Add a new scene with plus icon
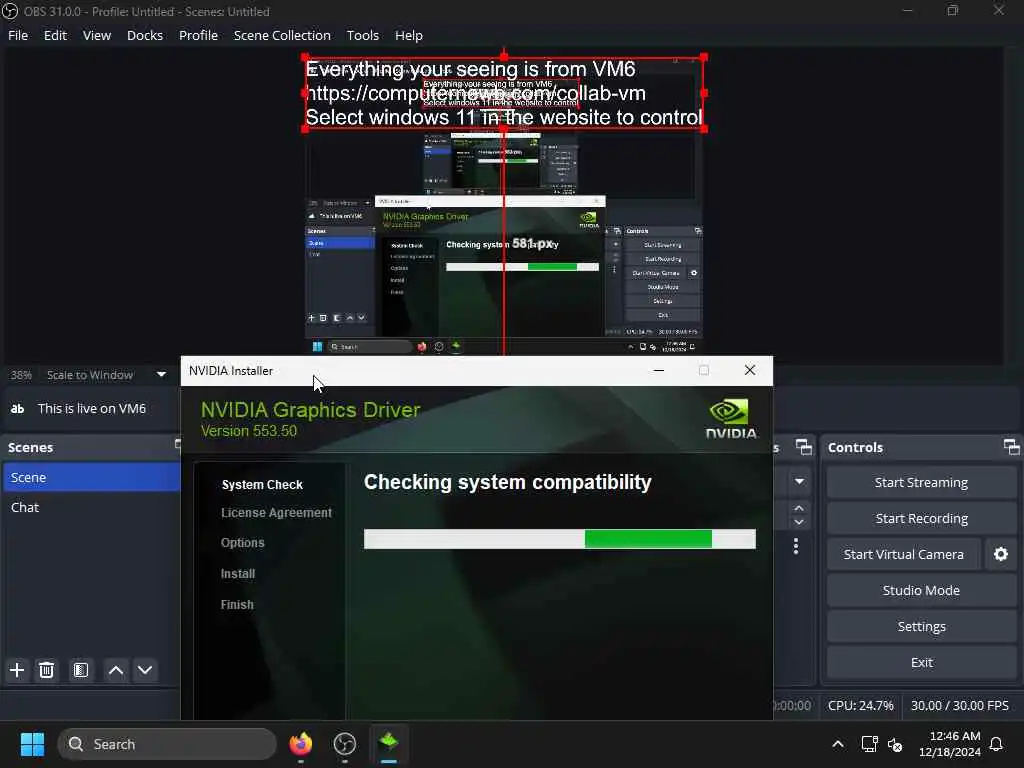Image resolution: width=1024 pixels, height=768 pixels. point(17,670)
